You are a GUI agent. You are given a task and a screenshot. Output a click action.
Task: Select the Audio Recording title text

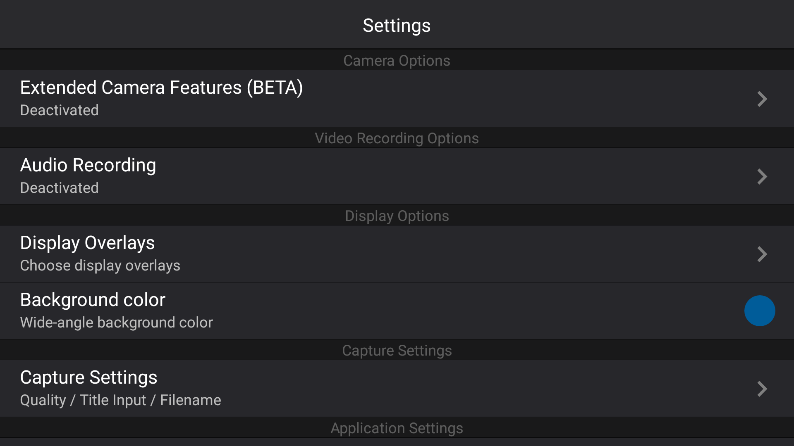click(88, 165)
